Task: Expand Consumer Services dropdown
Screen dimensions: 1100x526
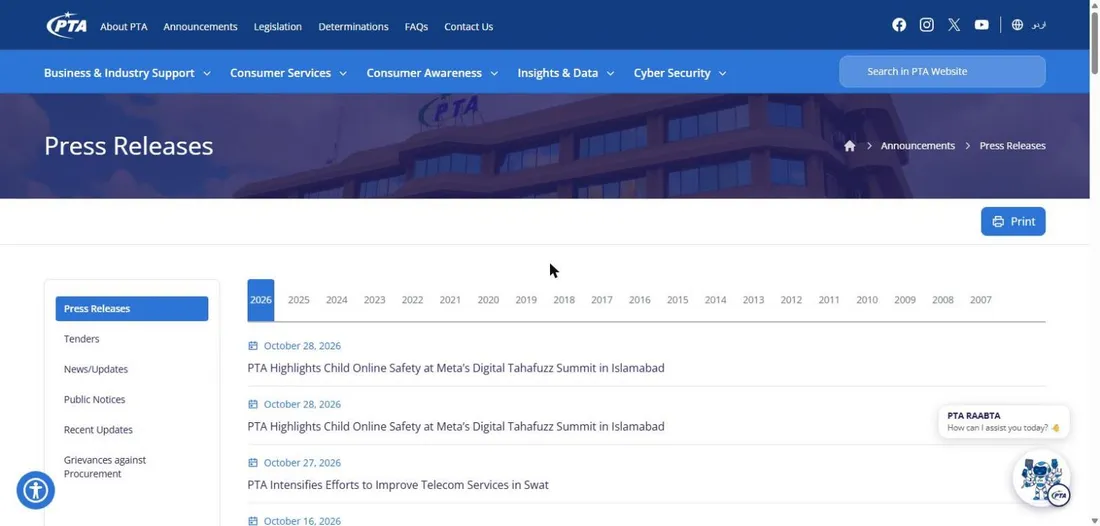Action: click(288, 73)
